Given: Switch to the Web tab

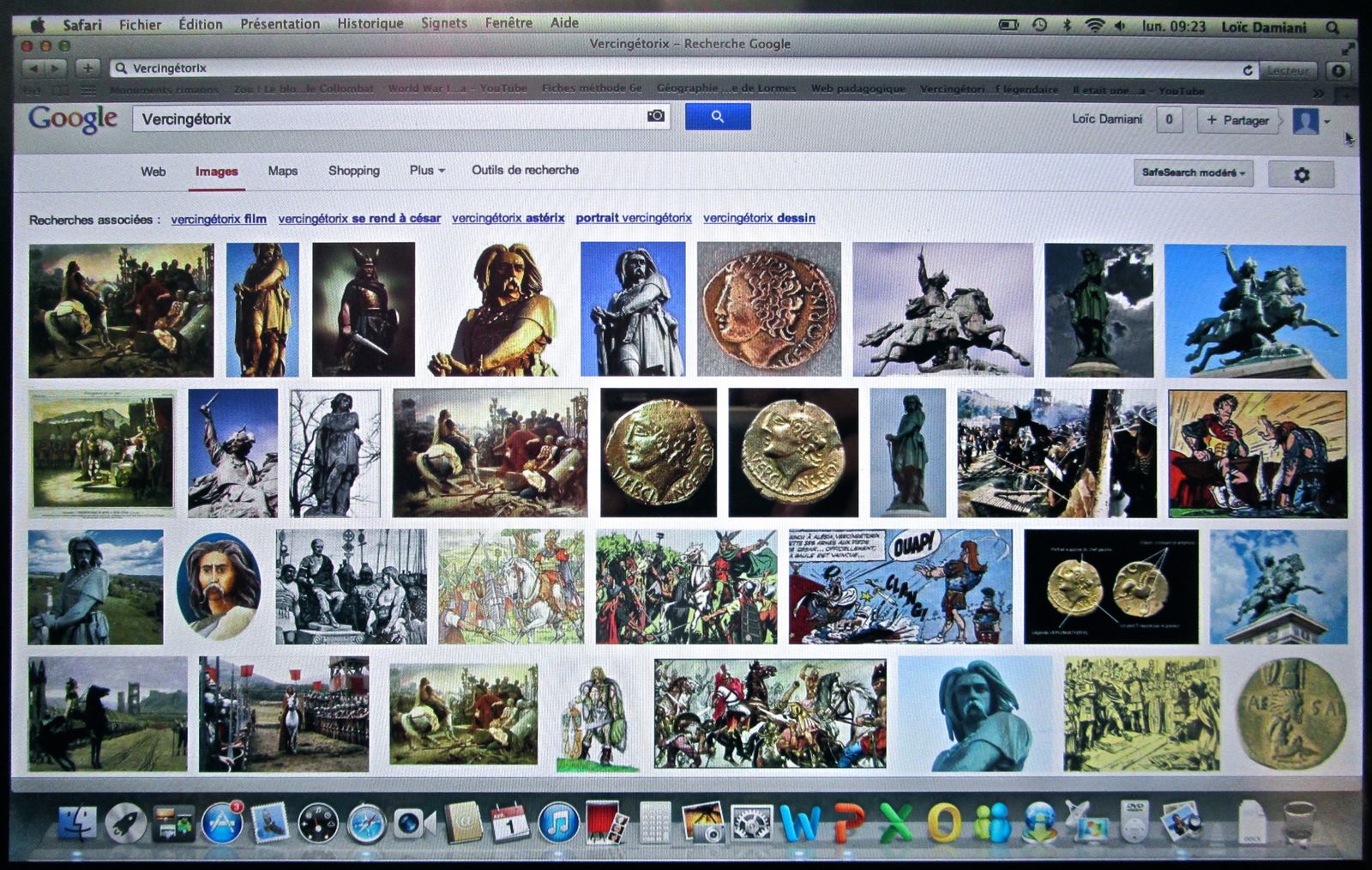Looking at the screenshot, I should coord(153,172).
